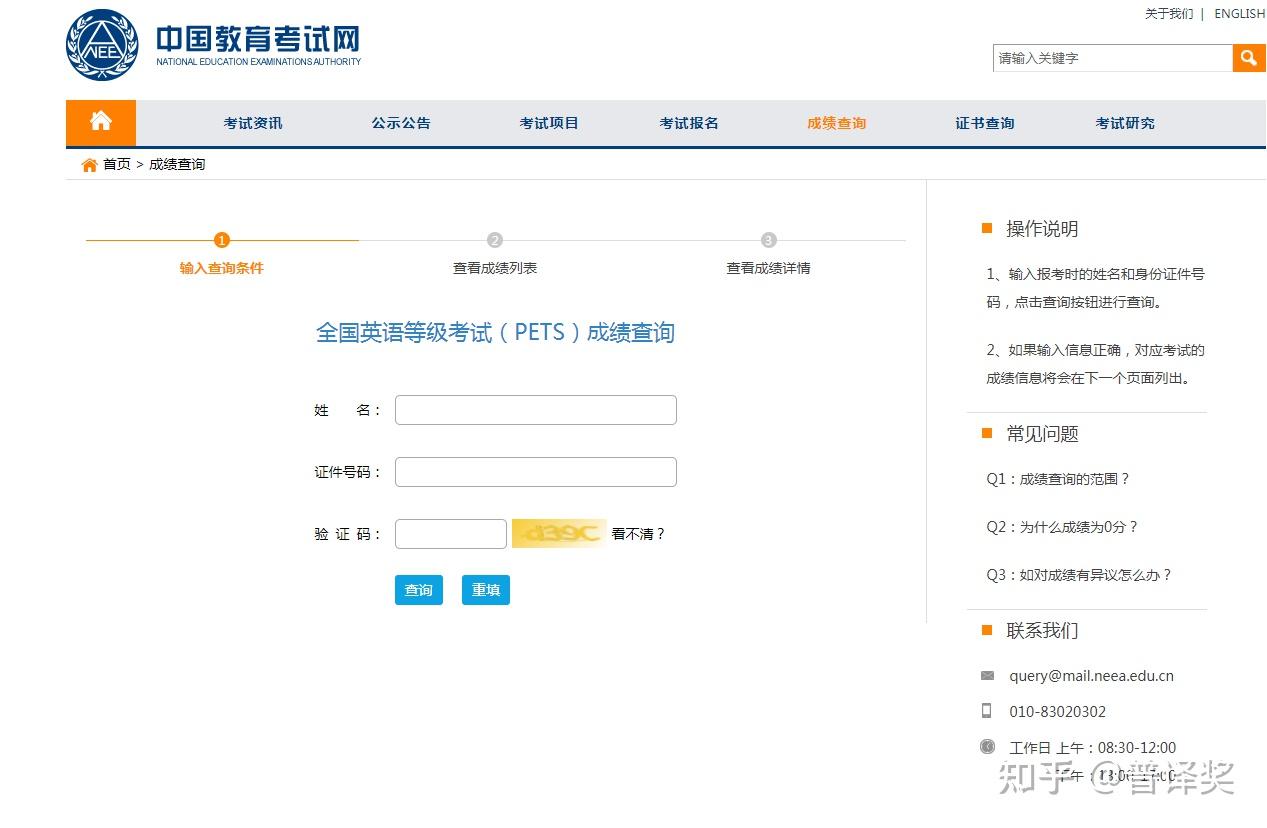Select the 成绩查询 navigation tab
Screen dimensions: 1267x828
tap(837, 123)
